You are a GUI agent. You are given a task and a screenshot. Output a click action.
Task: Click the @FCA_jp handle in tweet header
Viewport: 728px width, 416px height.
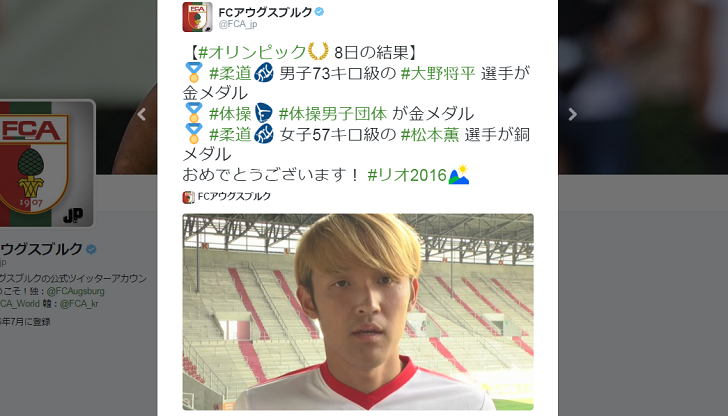(238, 24)
